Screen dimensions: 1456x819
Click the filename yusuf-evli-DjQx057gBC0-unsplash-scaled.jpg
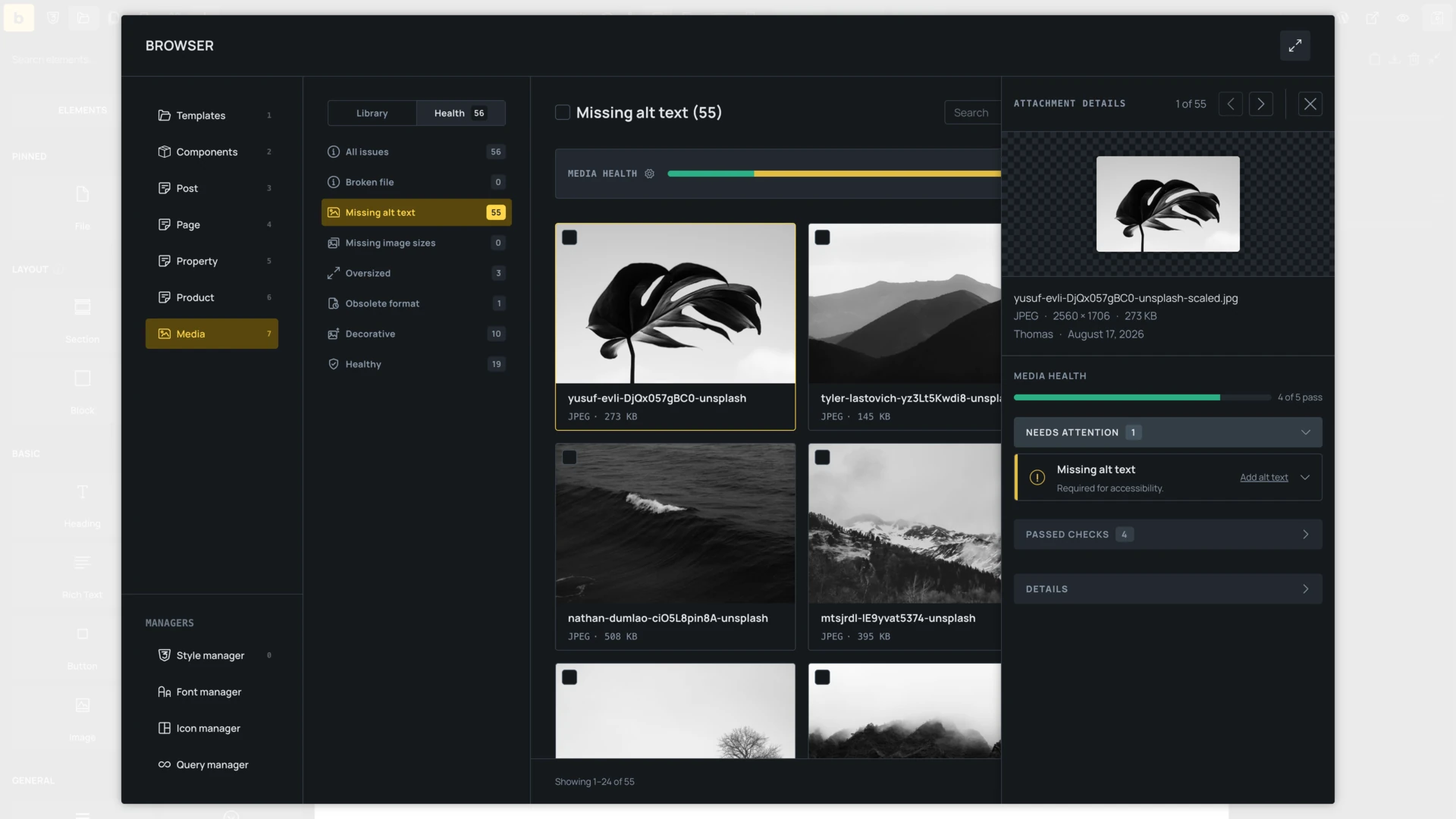click(1125, 298)
